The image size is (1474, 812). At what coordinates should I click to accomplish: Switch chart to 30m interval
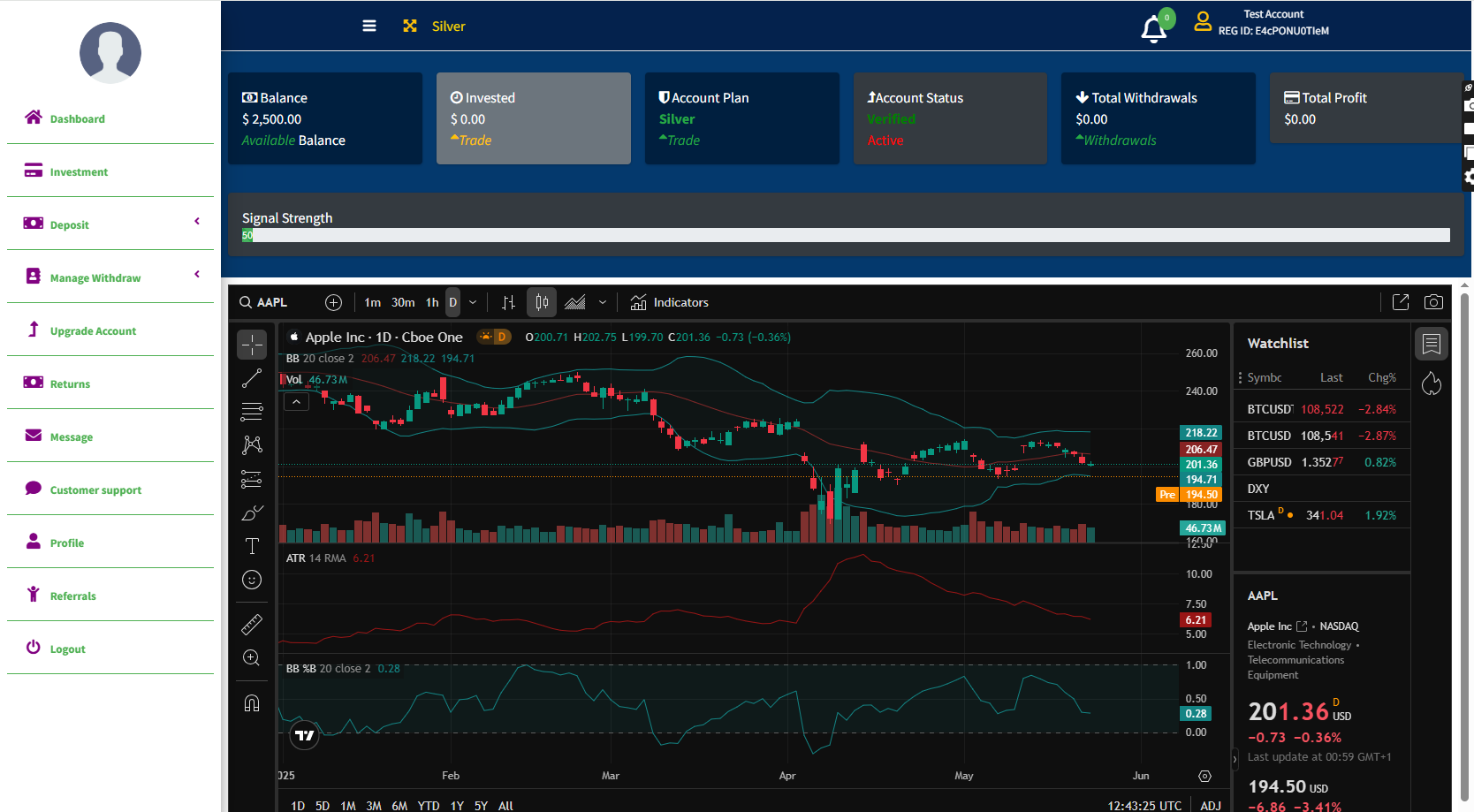pyautogui.click(x=403, y=302)
